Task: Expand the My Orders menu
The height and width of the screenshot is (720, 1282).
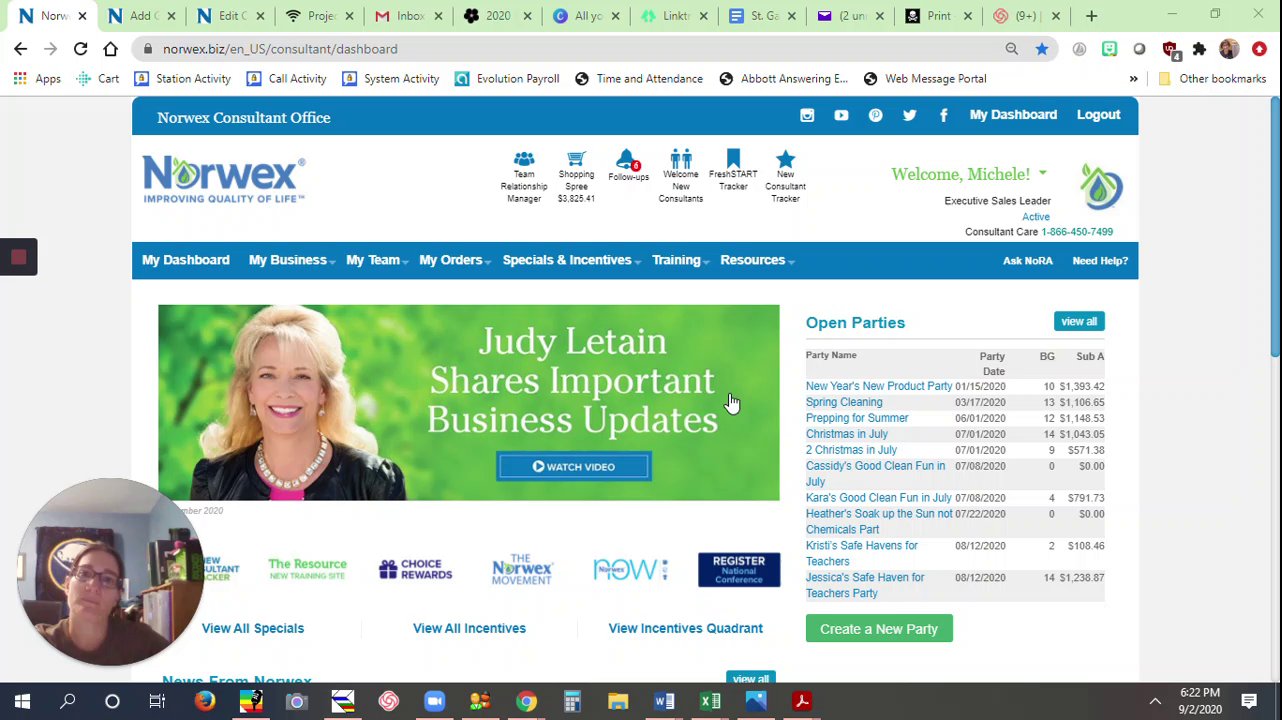Action: coord(454,260)
